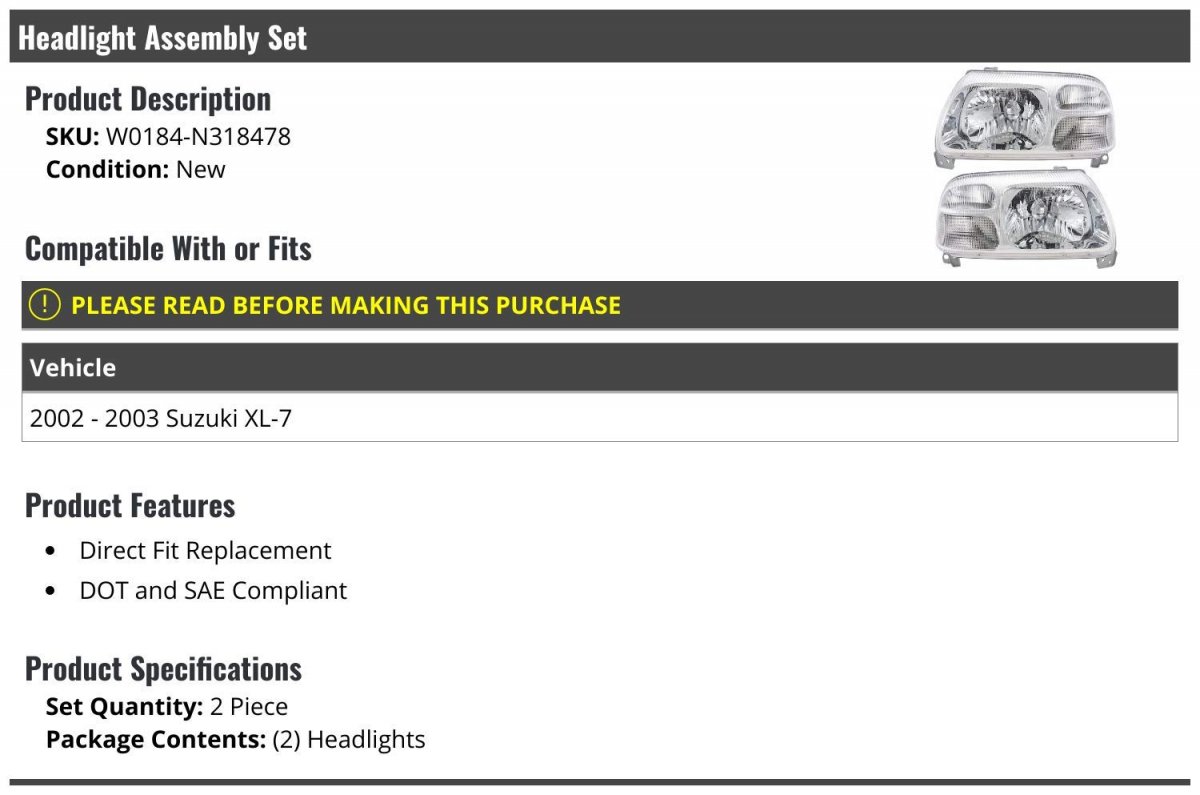Click the Condition: New line

click(x=136, y=169)
